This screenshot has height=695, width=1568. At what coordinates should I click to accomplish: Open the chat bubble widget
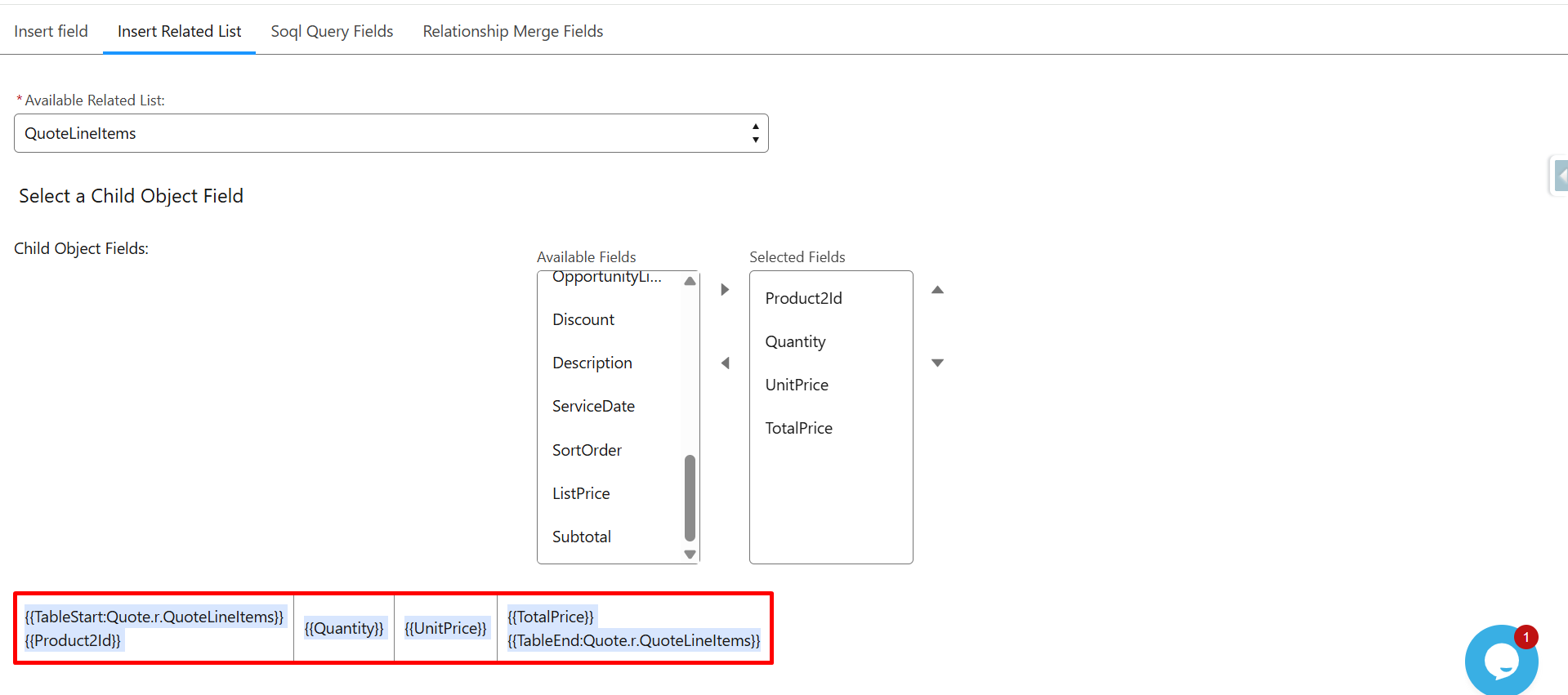1500,660
